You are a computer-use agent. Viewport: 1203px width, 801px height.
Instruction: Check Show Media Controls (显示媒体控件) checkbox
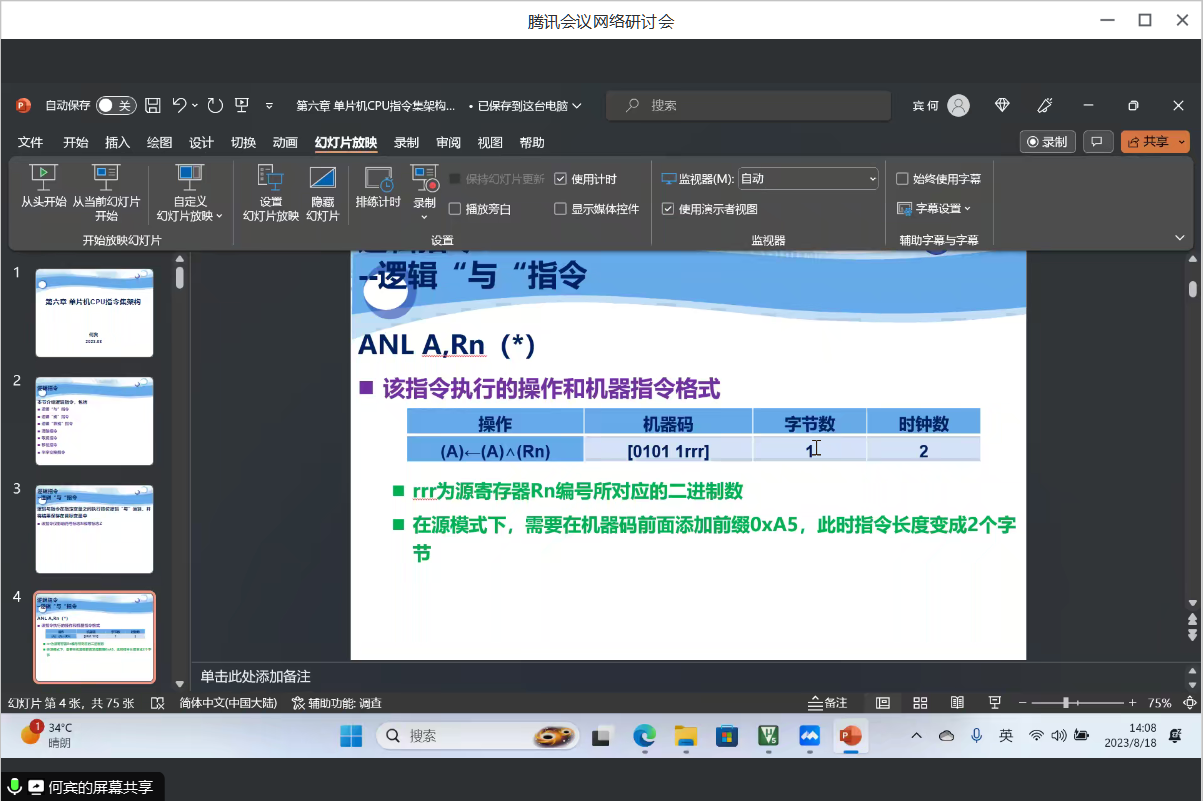coord(560,209)
